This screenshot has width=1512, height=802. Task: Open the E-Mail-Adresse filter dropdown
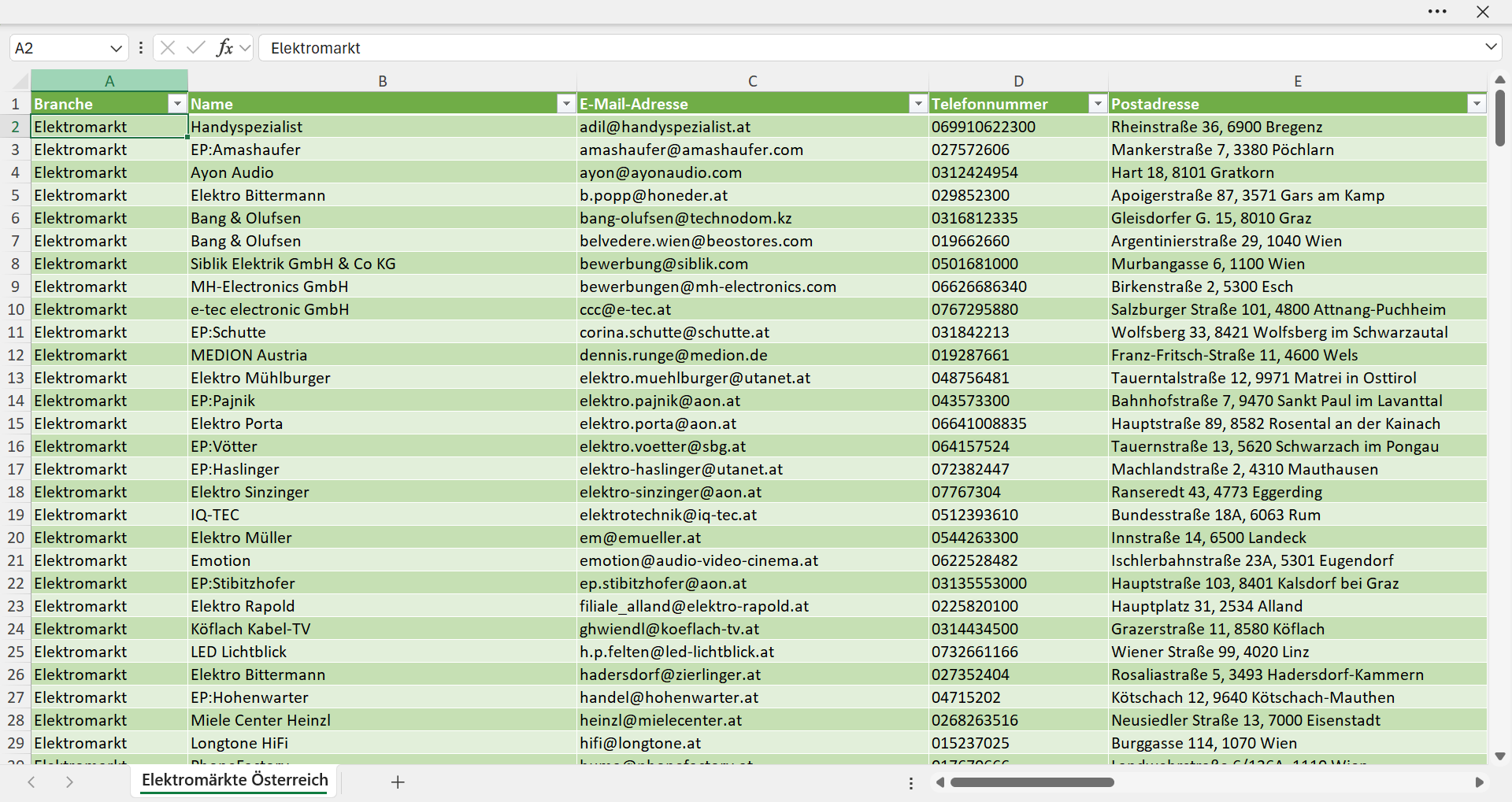tap(918, 104)
